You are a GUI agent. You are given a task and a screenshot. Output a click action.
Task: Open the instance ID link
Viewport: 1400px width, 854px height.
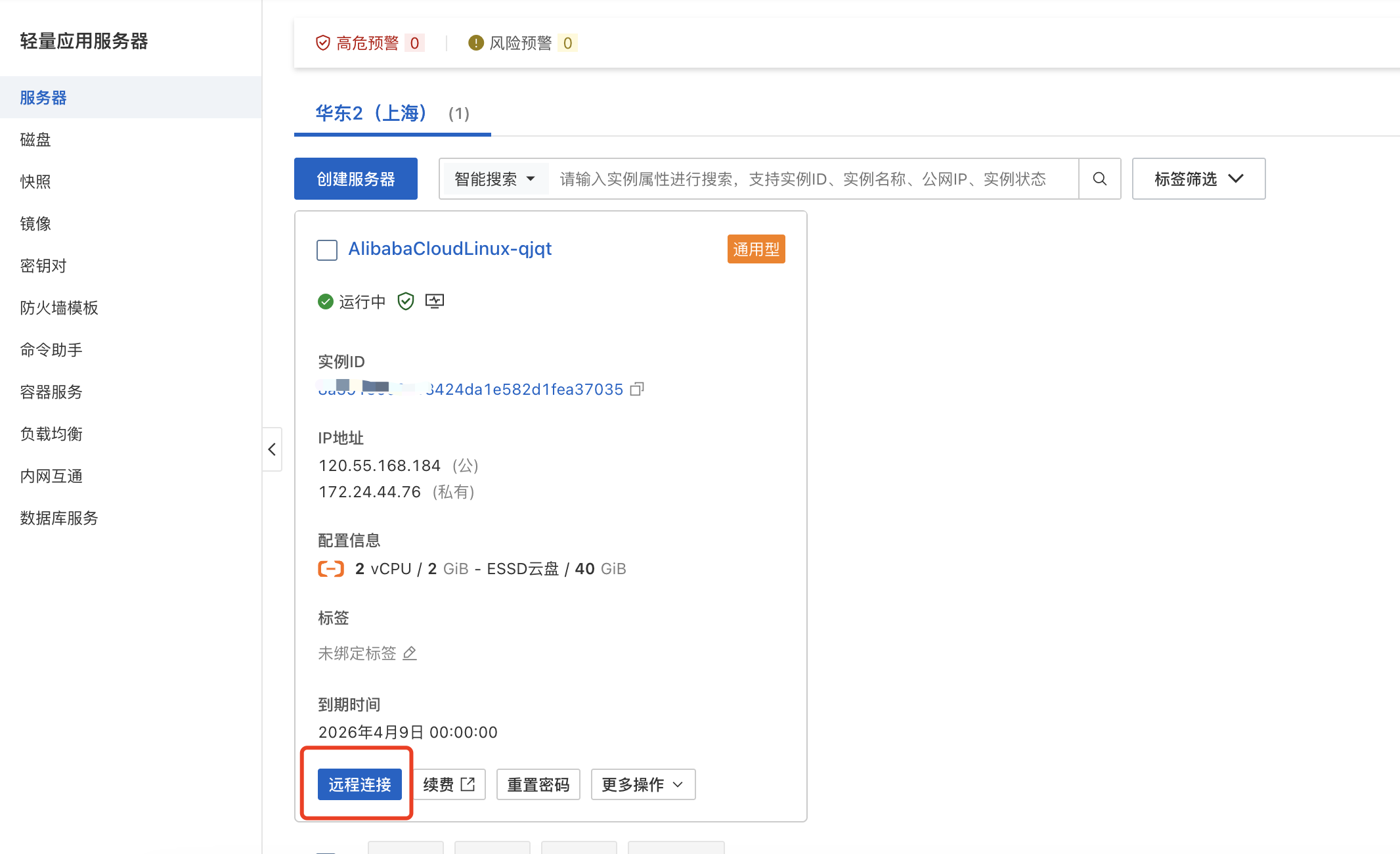tap(471, 390)
